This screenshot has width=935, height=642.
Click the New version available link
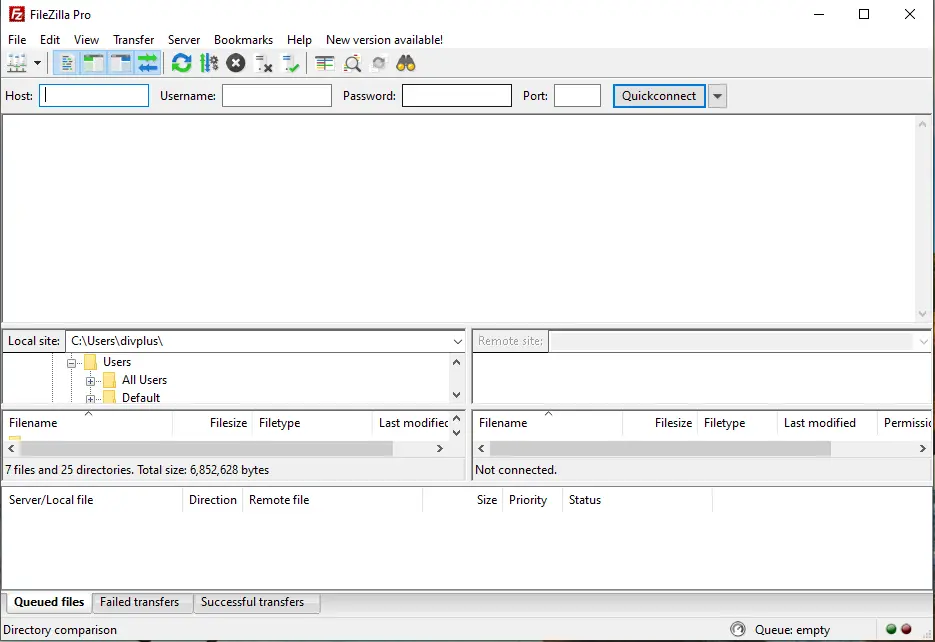[x=384, y=40]
